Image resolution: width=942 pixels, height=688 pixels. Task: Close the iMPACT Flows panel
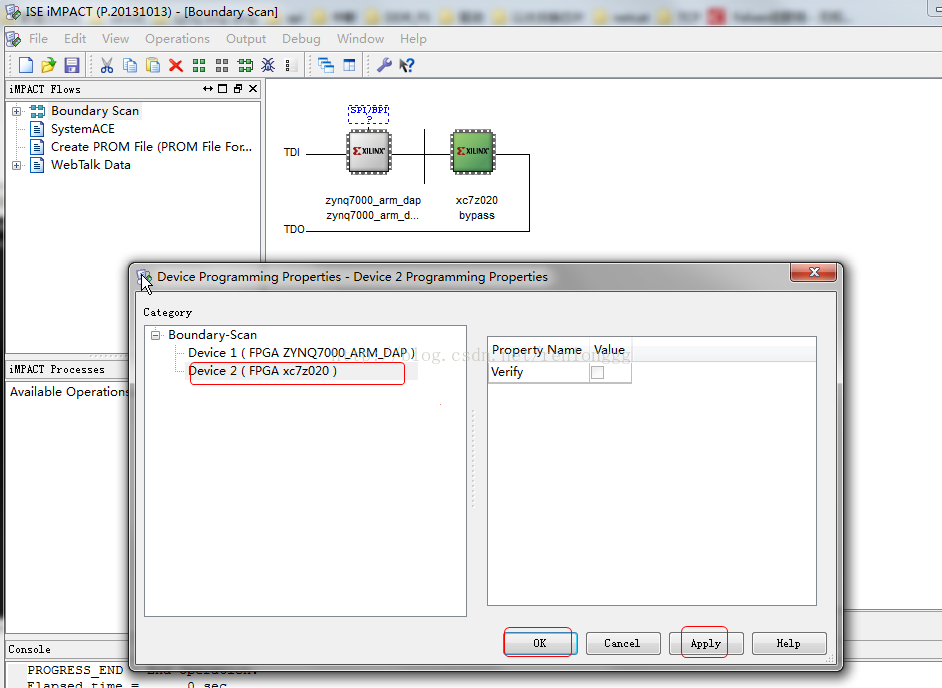click(253, 89)
